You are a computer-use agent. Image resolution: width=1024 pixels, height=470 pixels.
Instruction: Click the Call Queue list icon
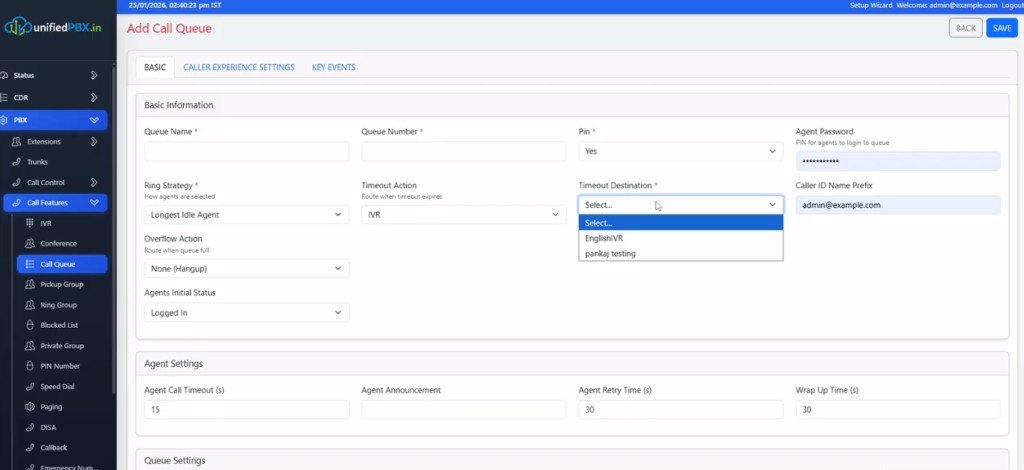click(29, 264)
